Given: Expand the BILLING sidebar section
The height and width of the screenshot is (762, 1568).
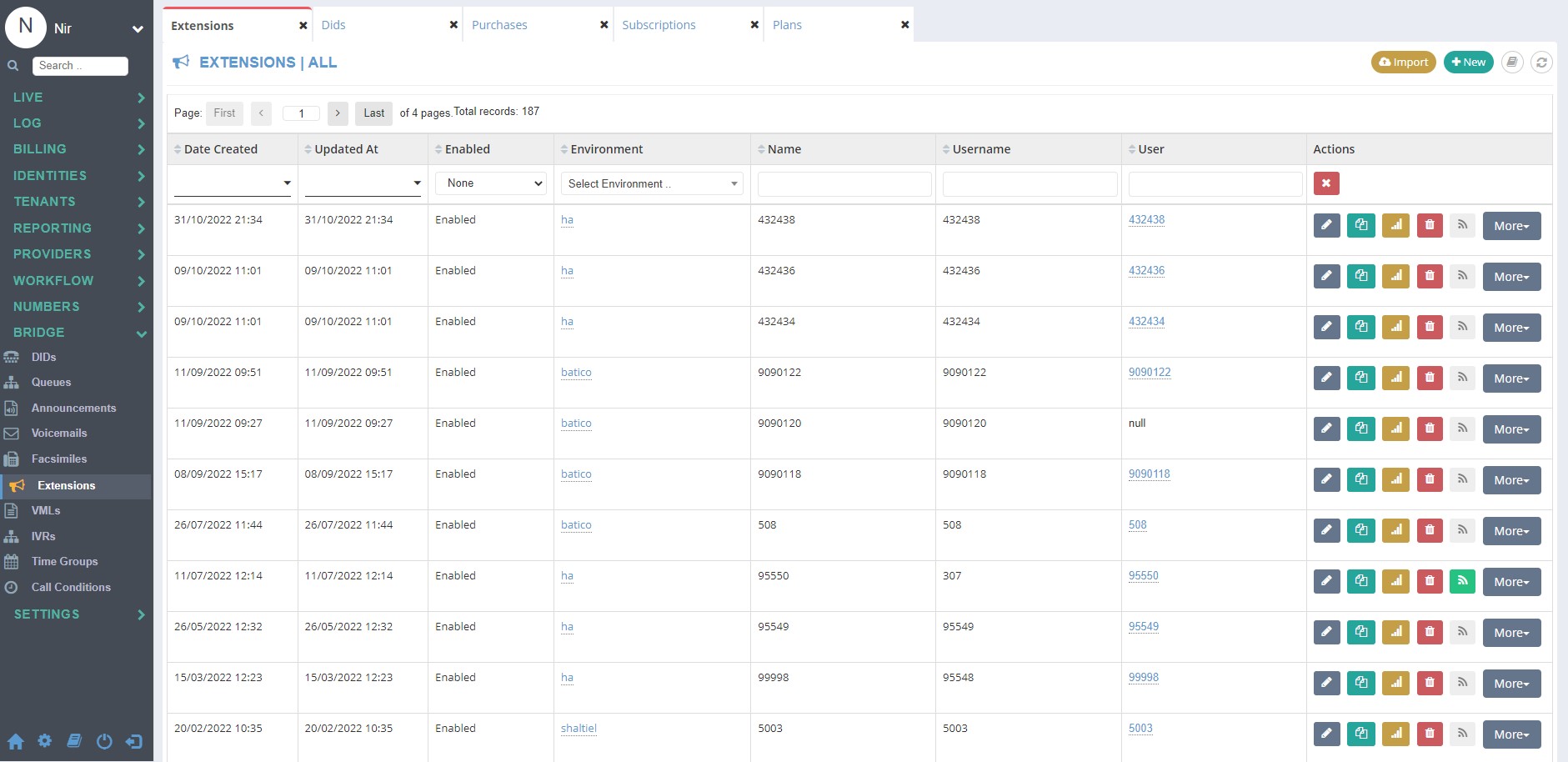Looking at the screenshot, I should pos(77,149).
